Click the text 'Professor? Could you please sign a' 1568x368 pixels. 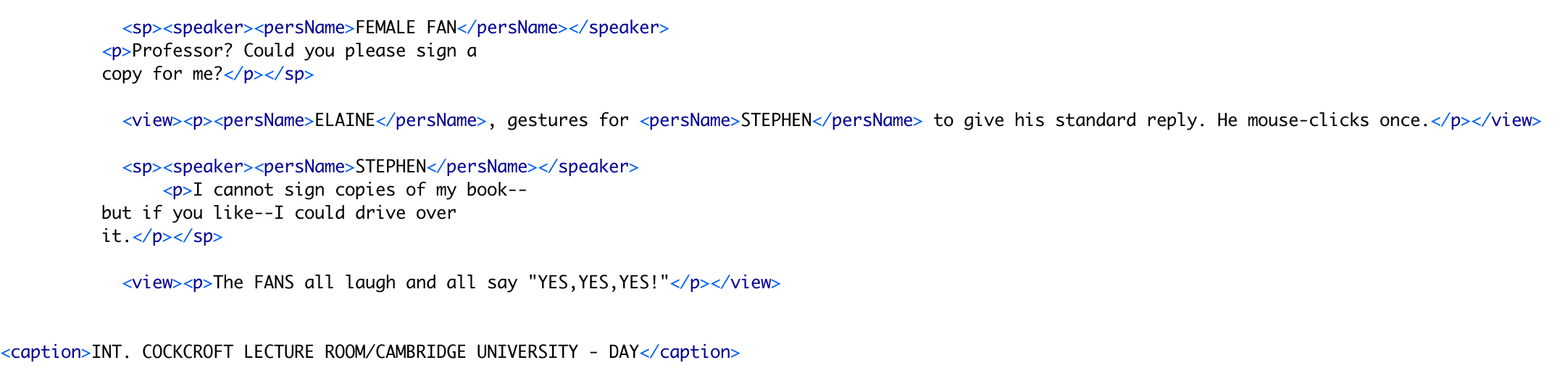tap(304, 51)
